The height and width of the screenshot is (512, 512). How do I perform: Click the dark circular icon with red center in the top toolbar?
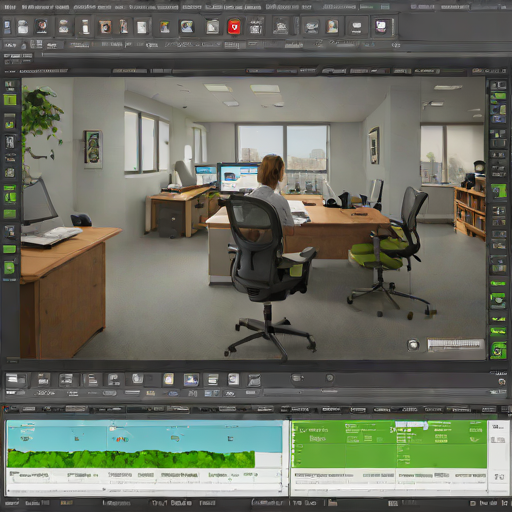click(x=41, y=26)
